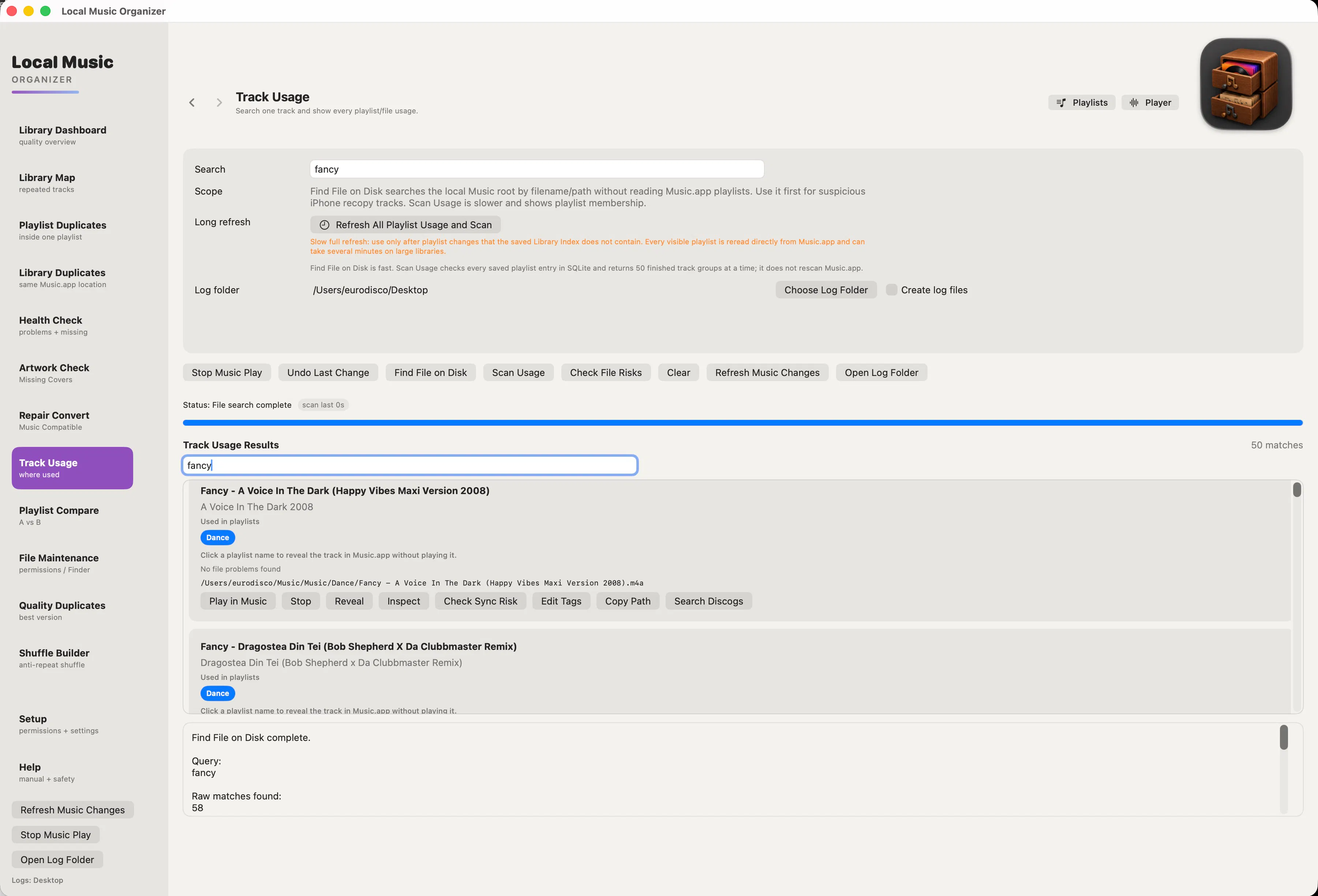Click 'No file problems found' text
The width and height of the screenshot is (1318, 896).
click(x=240, y=569)
